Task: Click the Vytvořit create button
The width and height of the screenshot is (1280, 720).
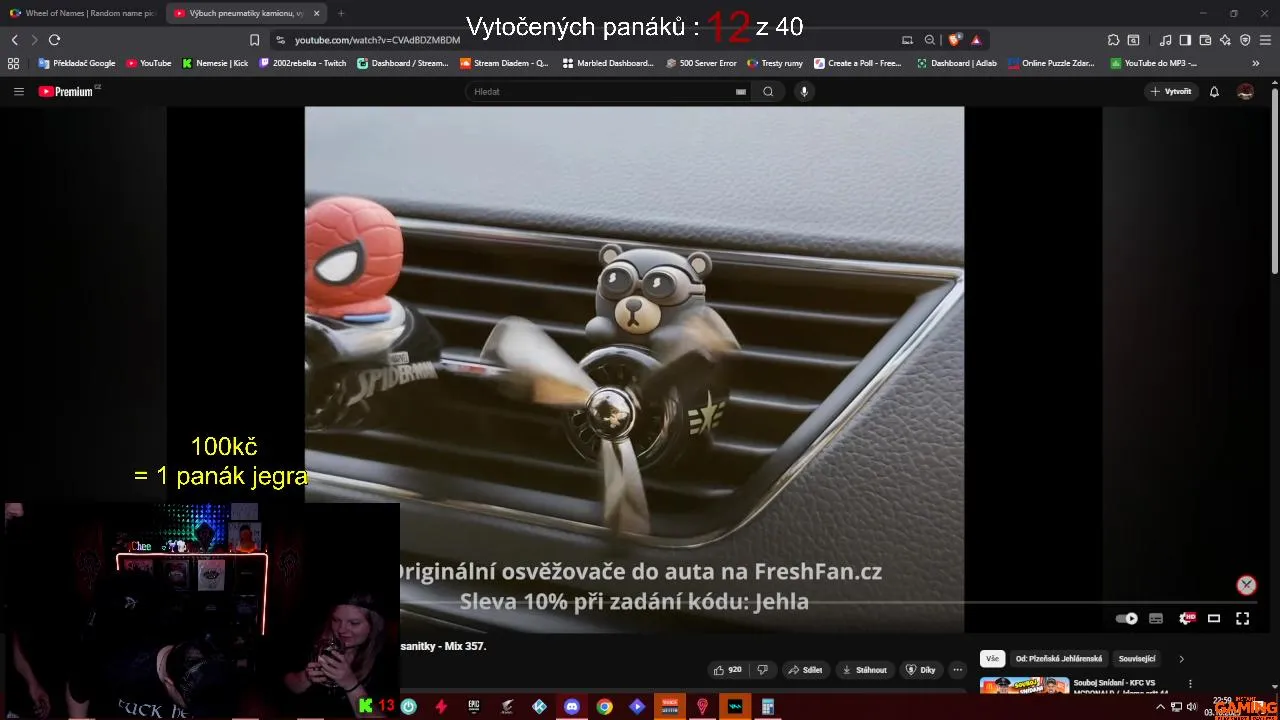Action: click(x=1171, y=91)
